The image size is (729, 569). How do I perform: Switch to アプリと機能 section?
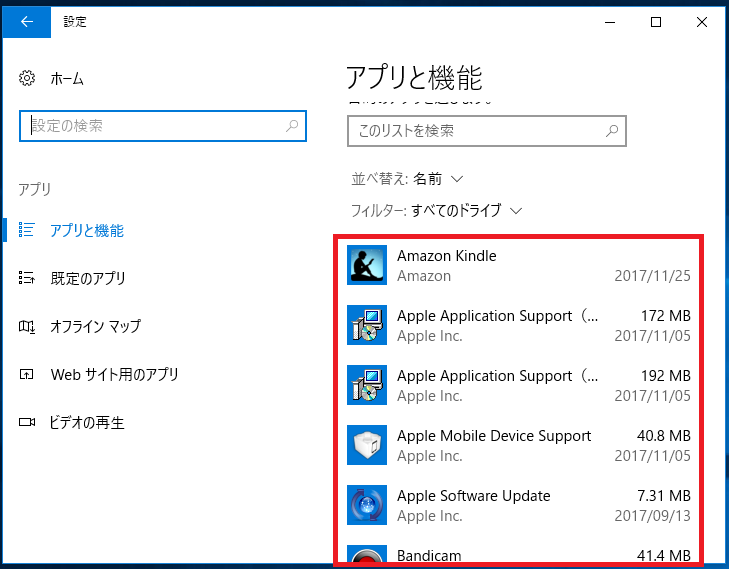point(87,231)
